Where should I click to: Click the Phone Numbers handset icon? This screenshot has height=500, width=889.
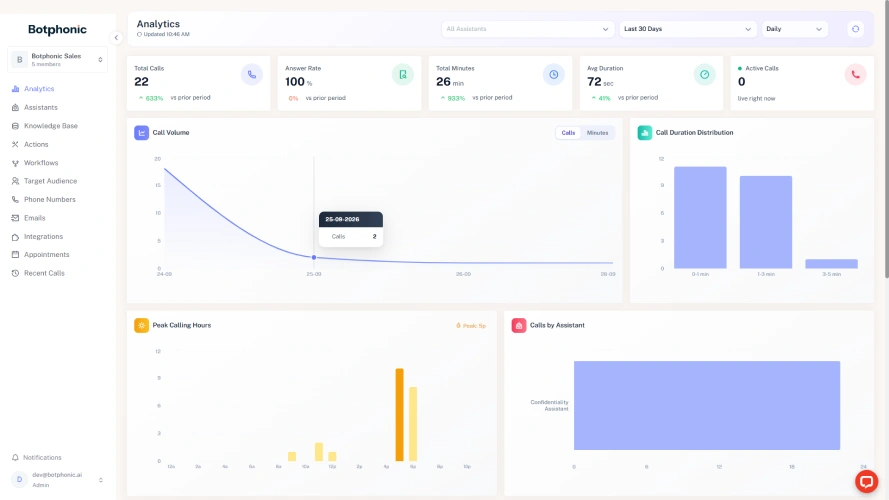pyautogui.click(x=15, y=200)
